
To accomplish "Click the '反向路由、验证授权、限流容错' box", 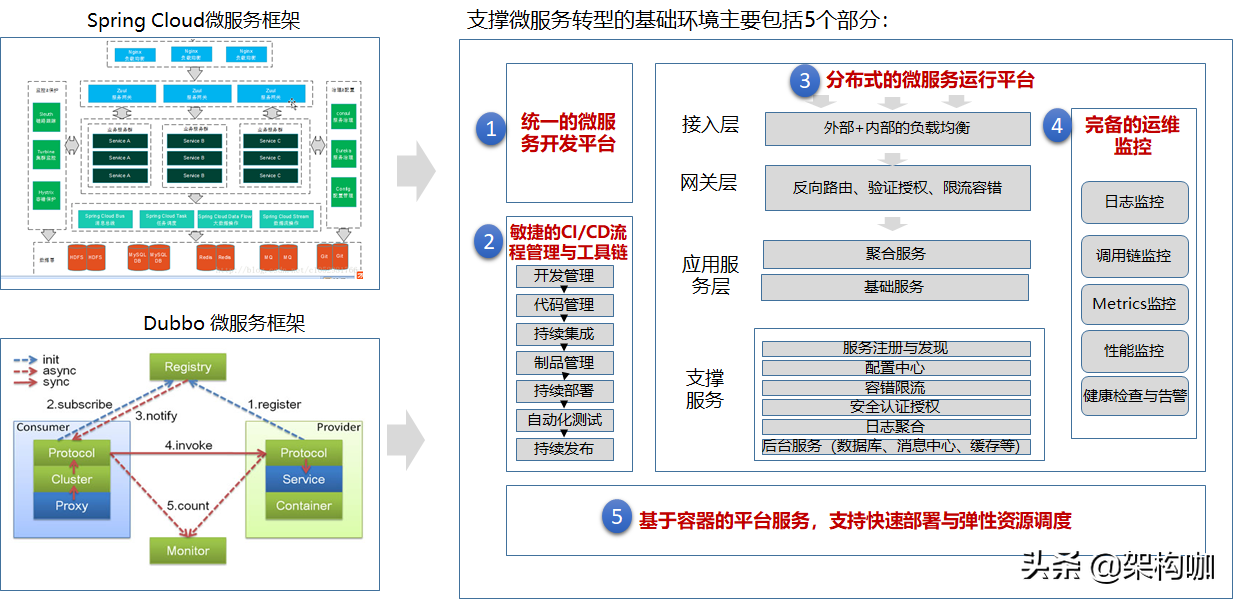I will click(x=897, y=187).
